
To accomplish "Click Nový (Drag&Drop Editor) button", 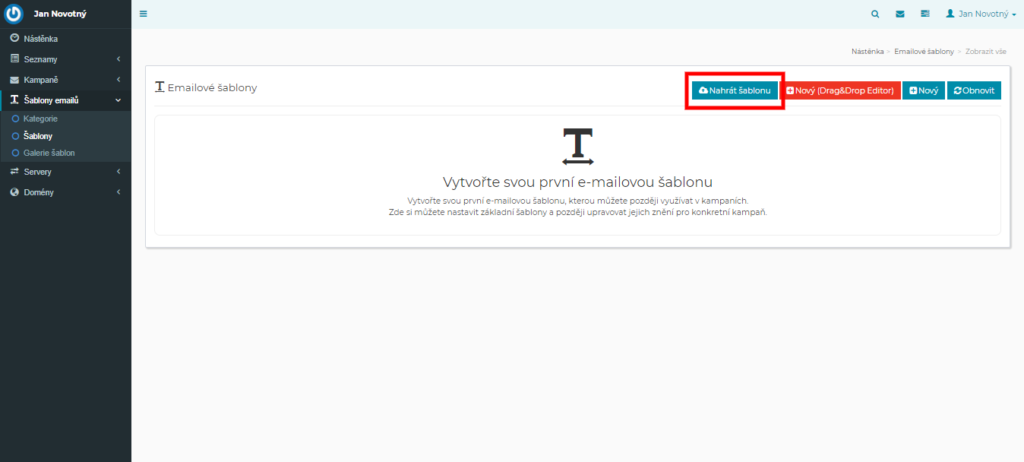I will click(x=839, y=90).
